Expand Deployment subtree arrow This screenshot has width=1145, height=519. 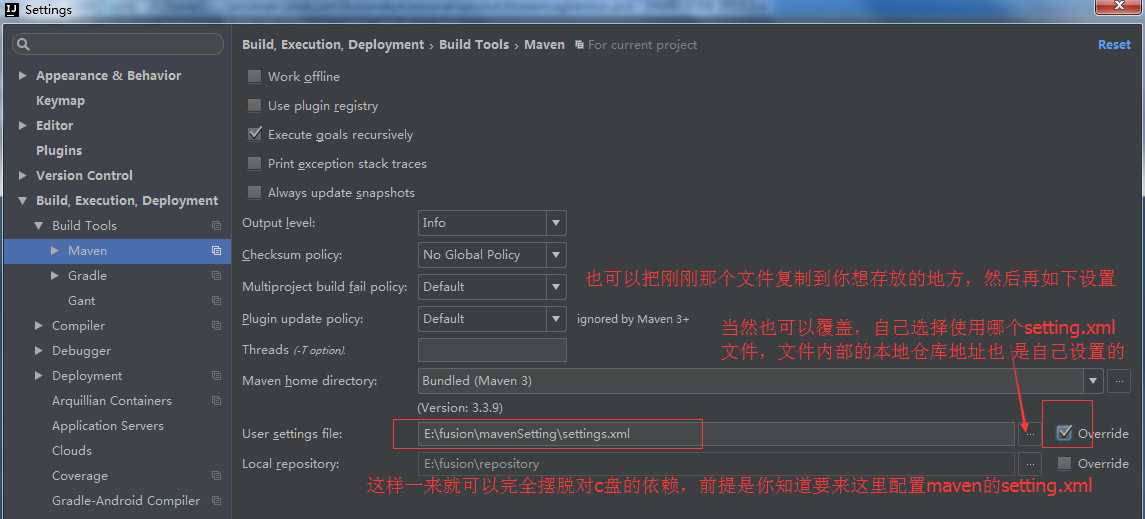click(38, 376)
